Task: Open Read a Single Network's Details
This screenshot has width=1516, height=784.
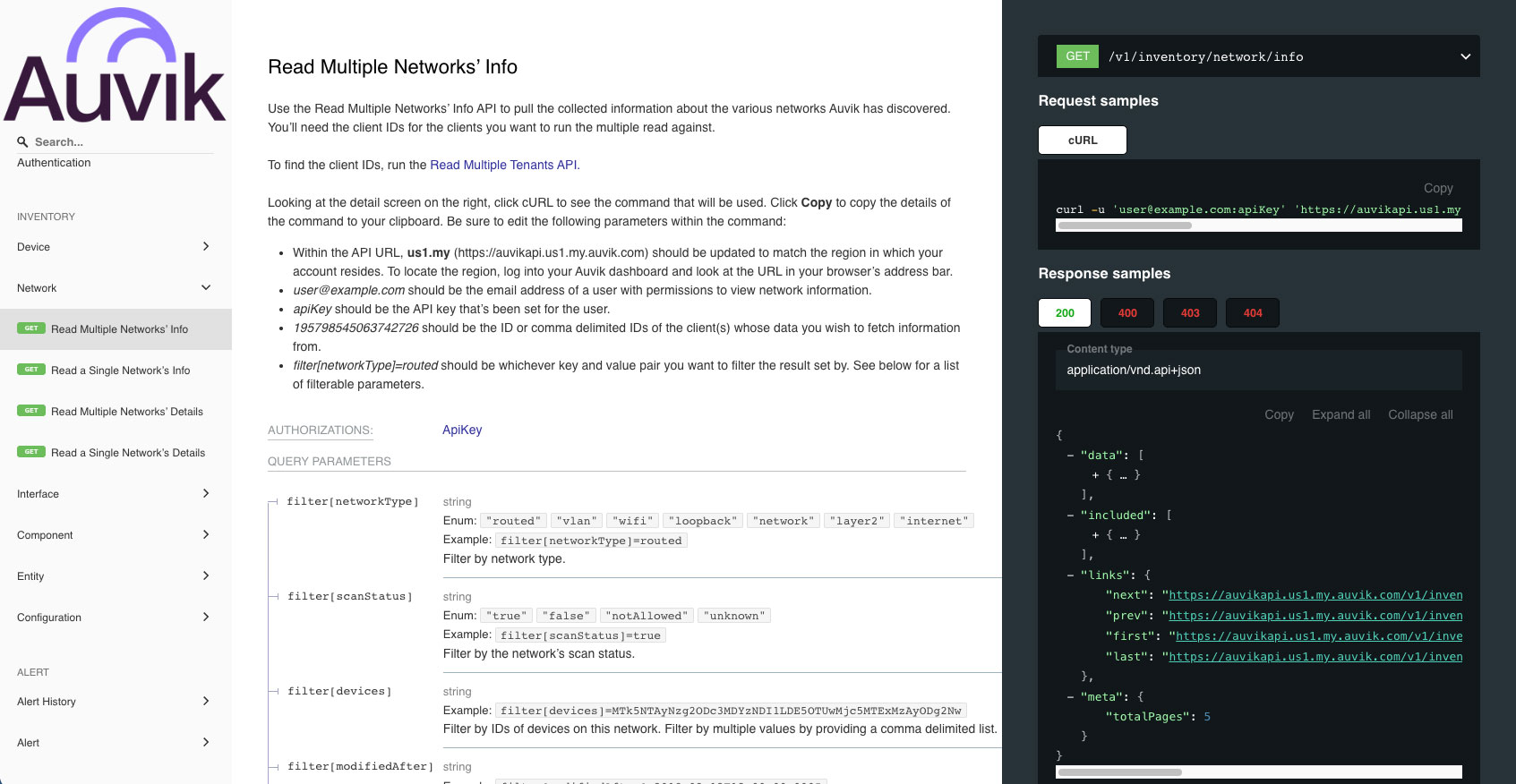Action: pos(128,453)
